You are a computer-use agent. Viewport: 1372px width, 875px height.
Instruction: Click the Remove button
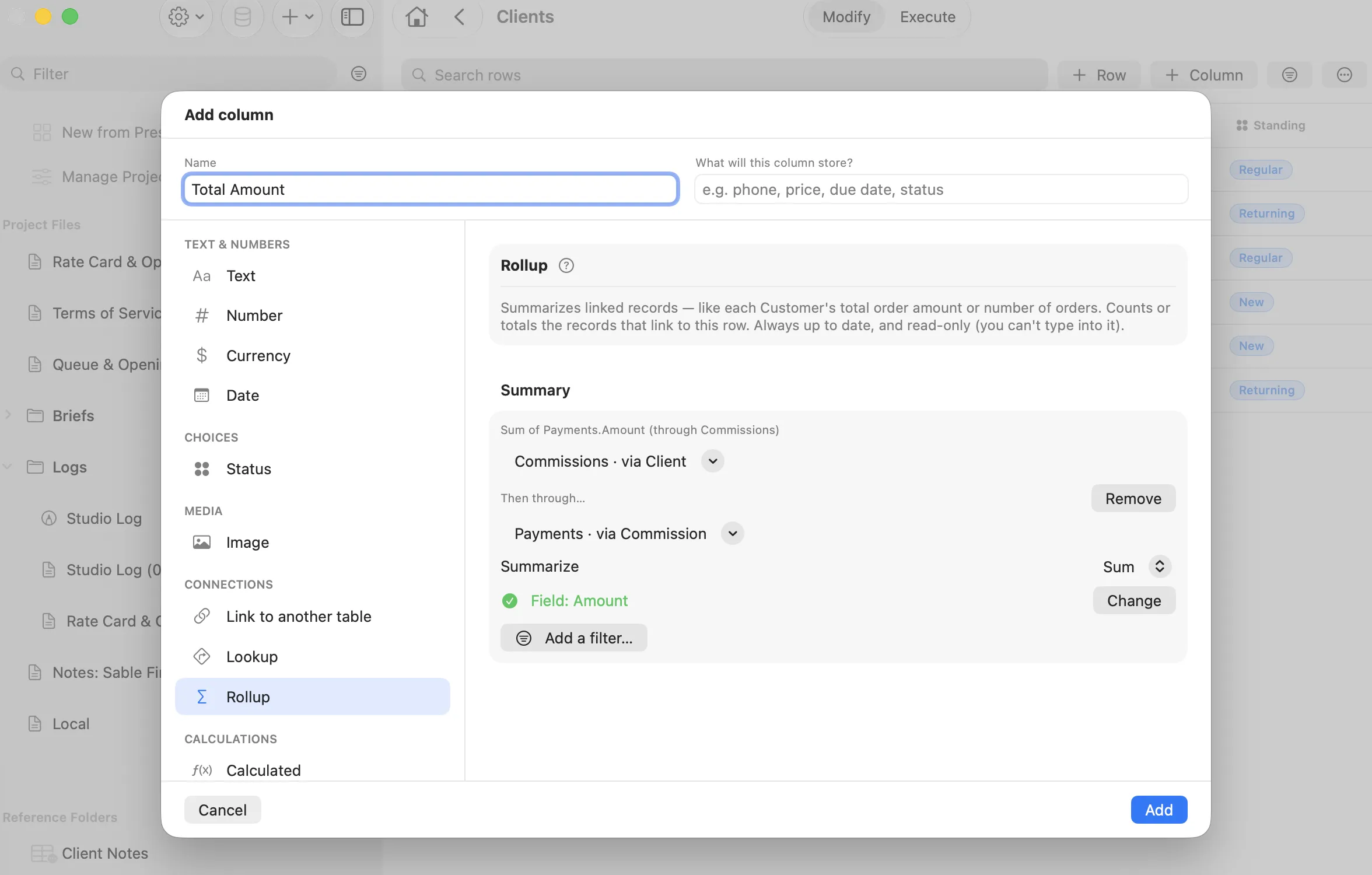click(x=1133, y=498)
